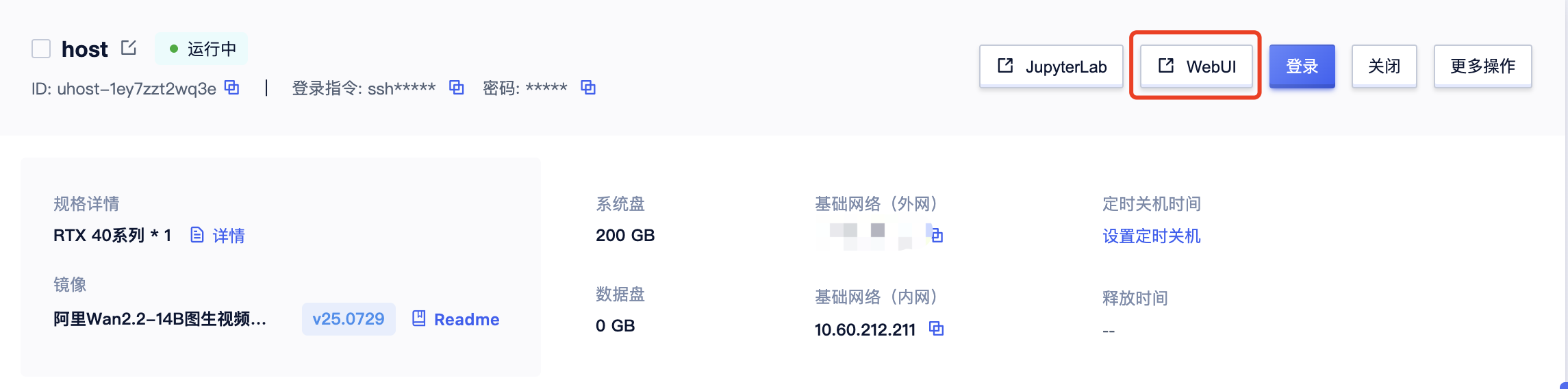Click the document icon before 详情
Viewport: 1568px width, 389px height.
[197, 235]
